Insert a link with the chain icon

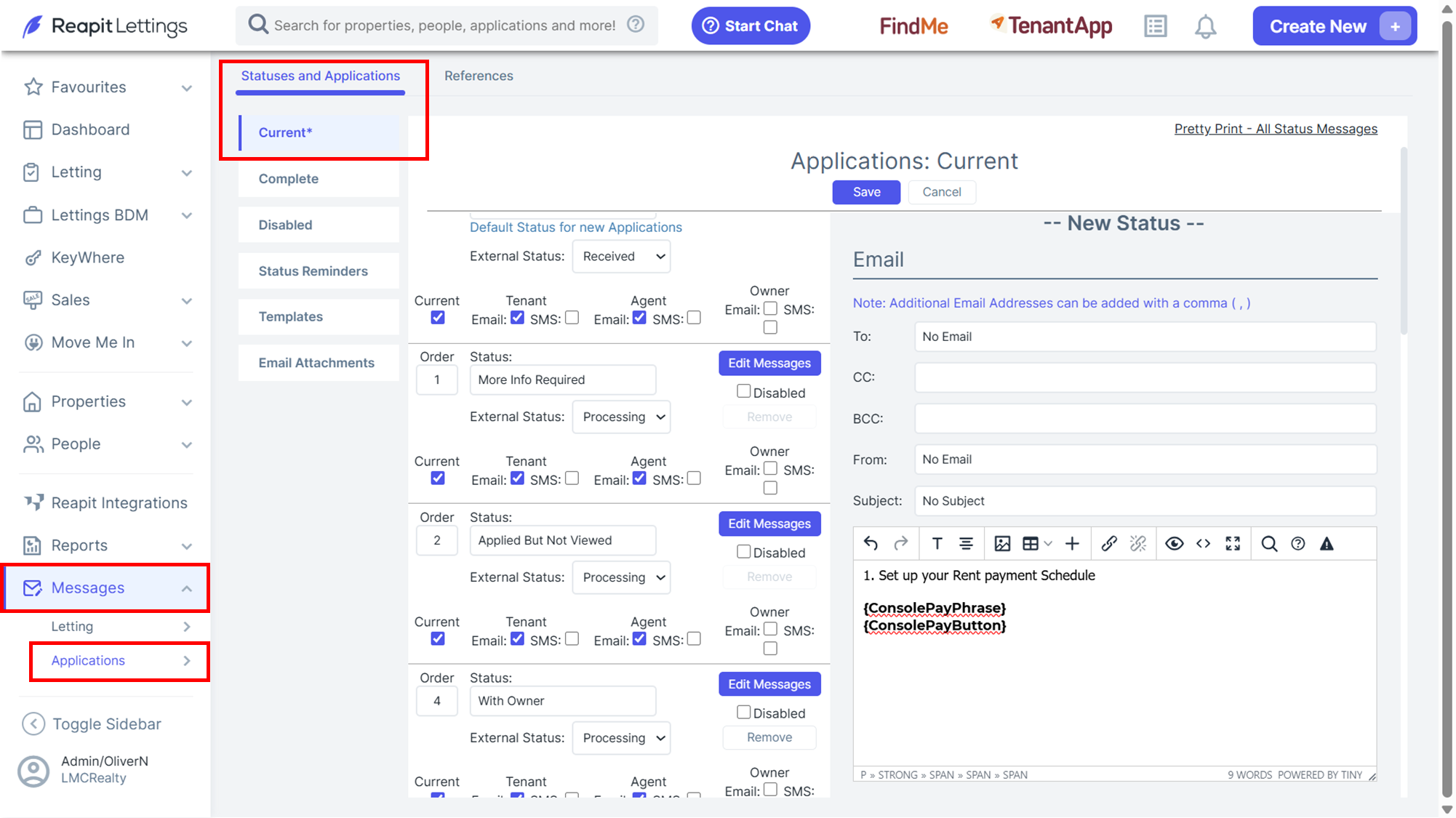pos(1108,543)
